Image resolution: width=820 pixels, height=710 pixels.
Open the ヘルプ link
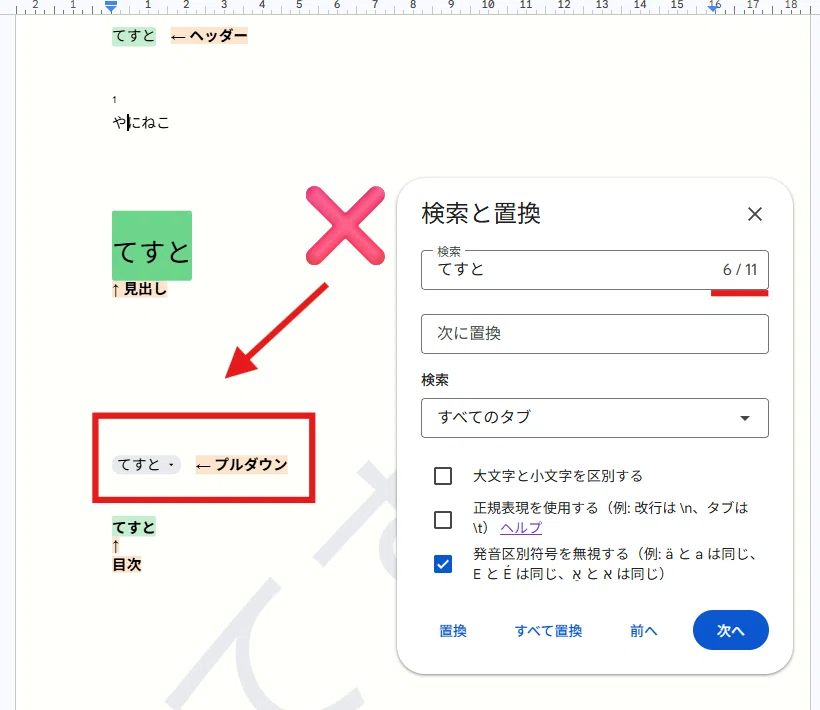tap(521, 528)
